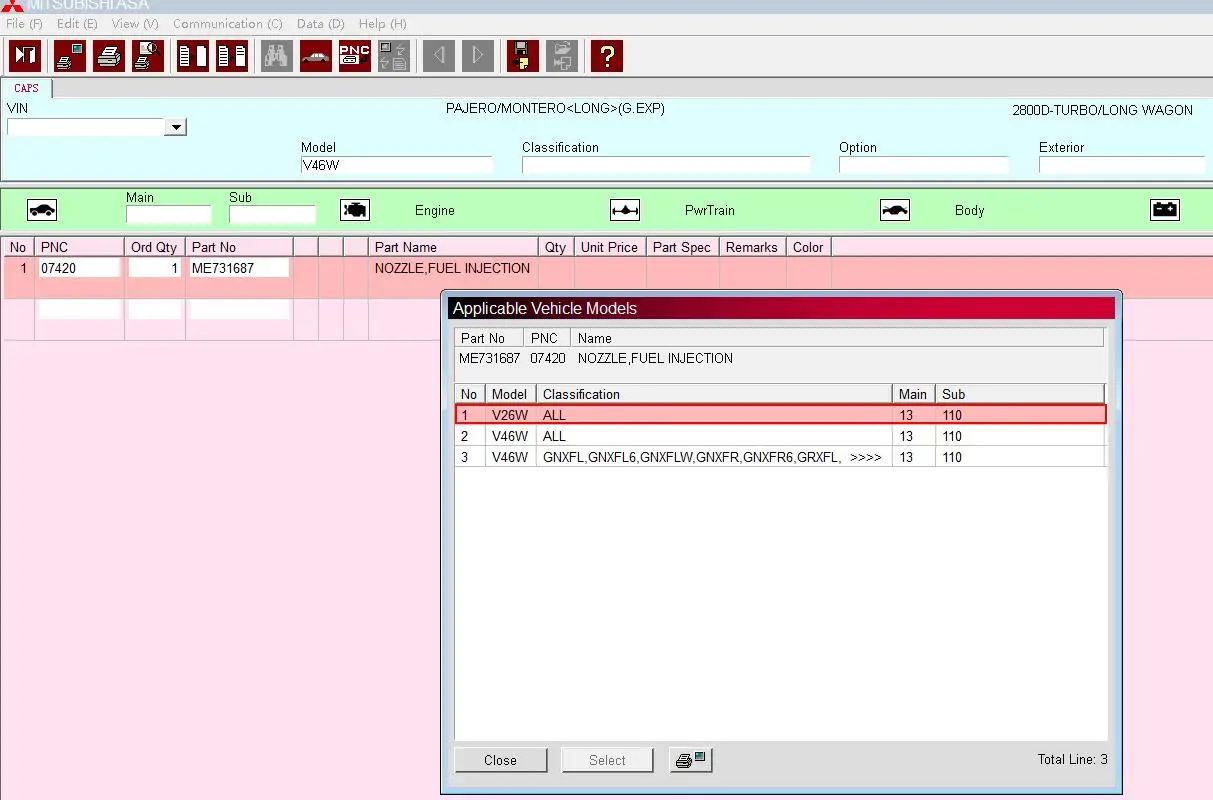Image resolution: width=1213 pixels, height=800 pixels.
Task: Click the >>>> more indicator in row 3
Action: (x=866, y=457)
